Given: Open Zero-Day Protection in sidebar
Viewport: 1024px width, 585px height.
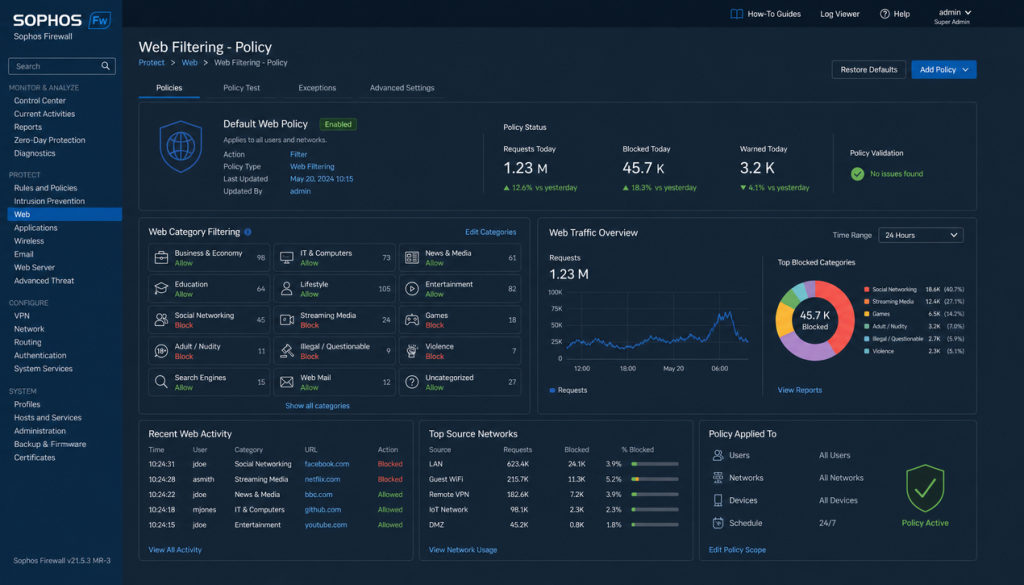Looking at the screenshot, I should (50, 140).
